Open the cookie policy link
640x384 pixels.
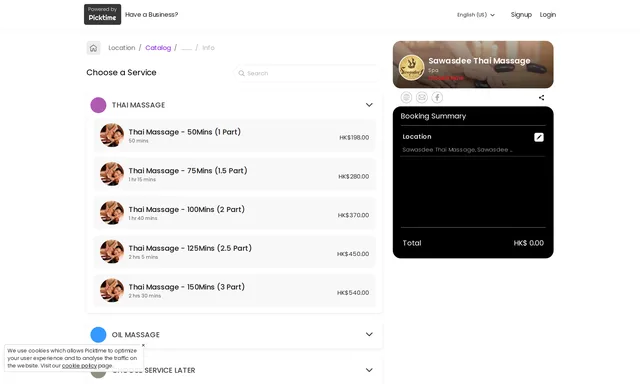[x=79, y=366]
